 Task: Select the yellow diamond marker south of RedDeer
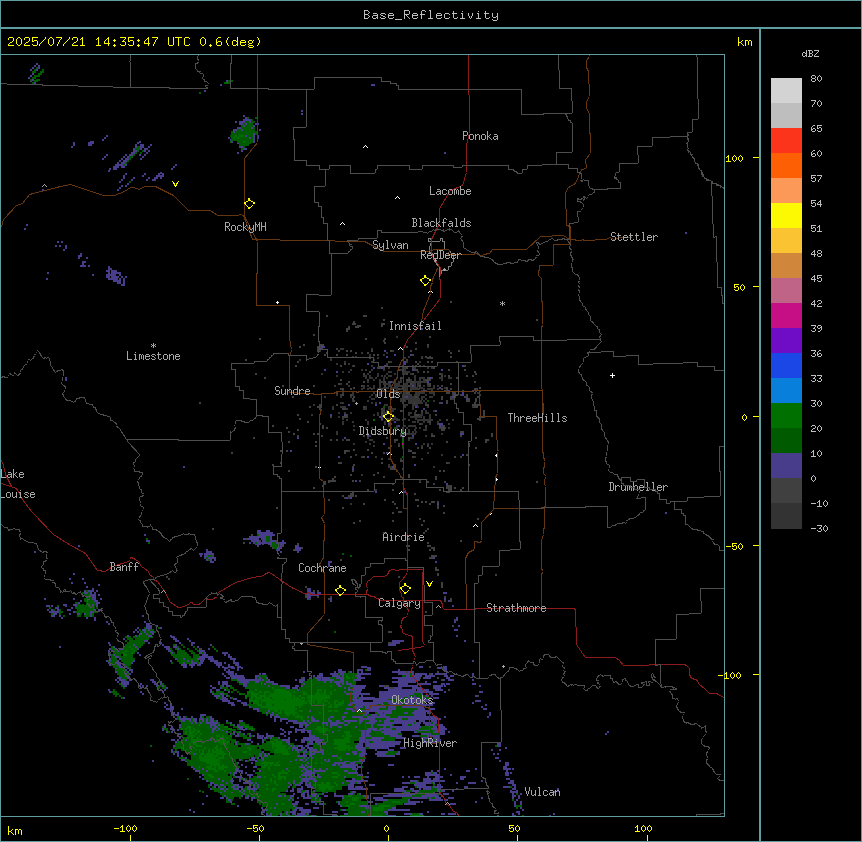point(425,280)
